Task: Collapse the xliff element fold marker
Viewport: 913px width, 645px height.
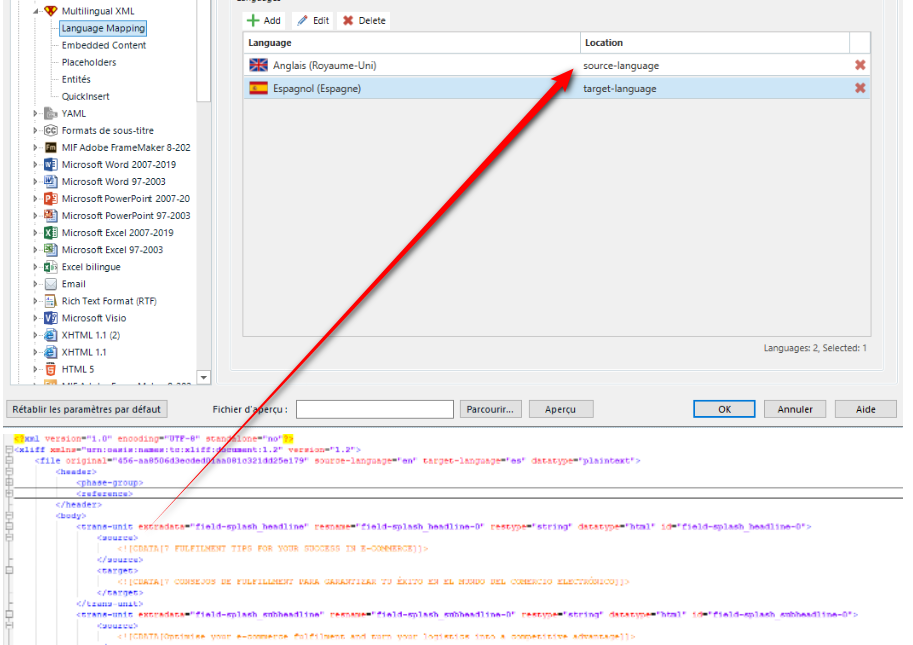Action: tap(9, 449)
